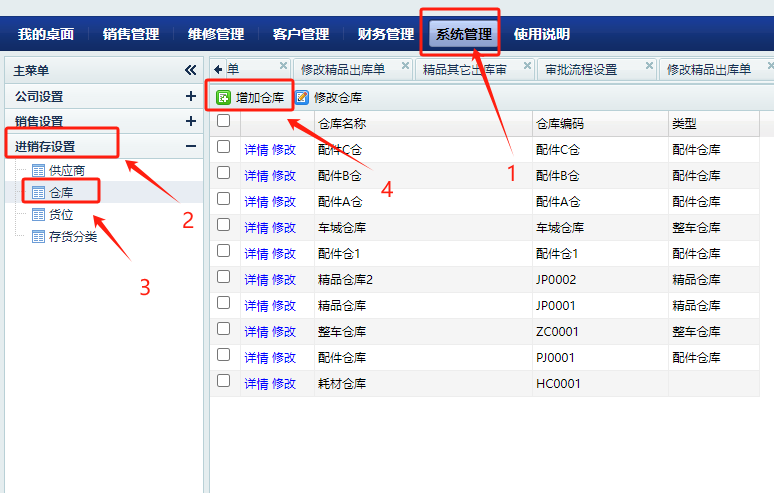The image size is (774, 493).
Task: Open 详情 link for 精品仓库2 row
Action: click(256, 279)
